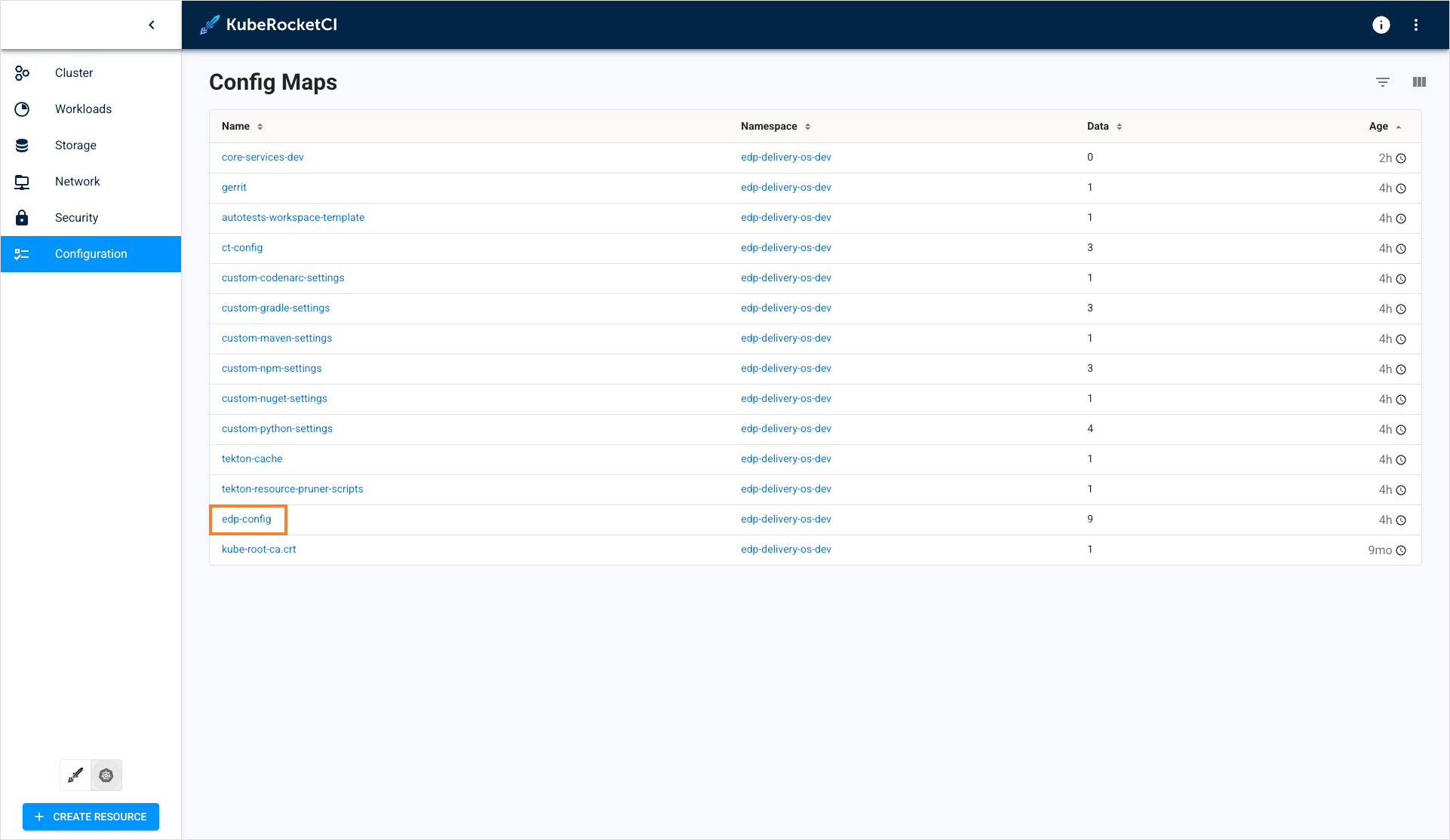1450x840 pixels.
Task: Click CREATE RESOURCE button
Action: tap(90, 817)
